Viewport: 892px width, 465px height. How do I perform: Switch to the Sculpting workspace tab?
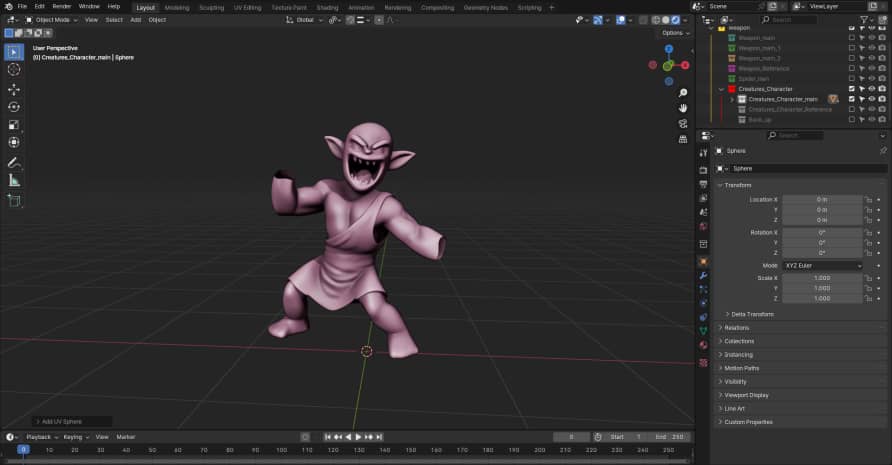click(212, 8)
